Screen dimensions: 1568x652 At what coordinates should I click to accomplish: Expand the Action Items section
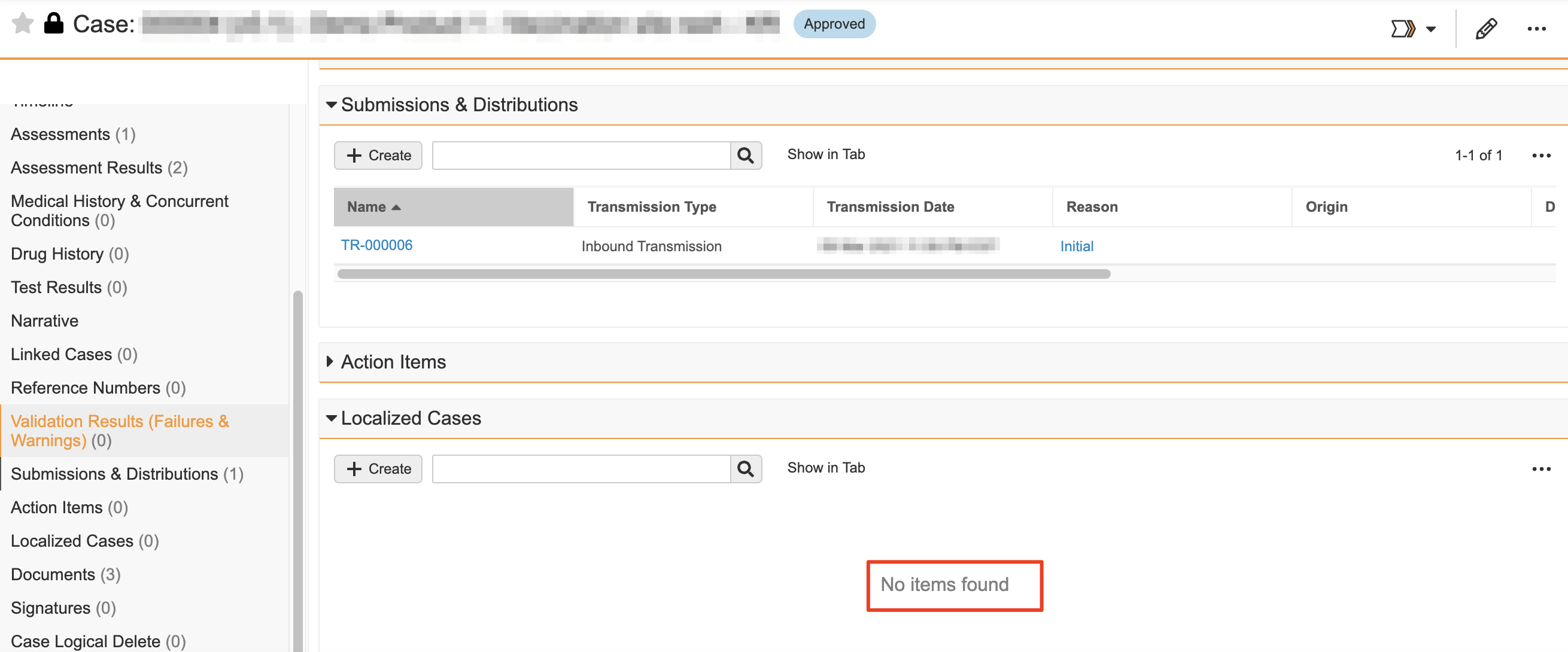click(330, 362)
